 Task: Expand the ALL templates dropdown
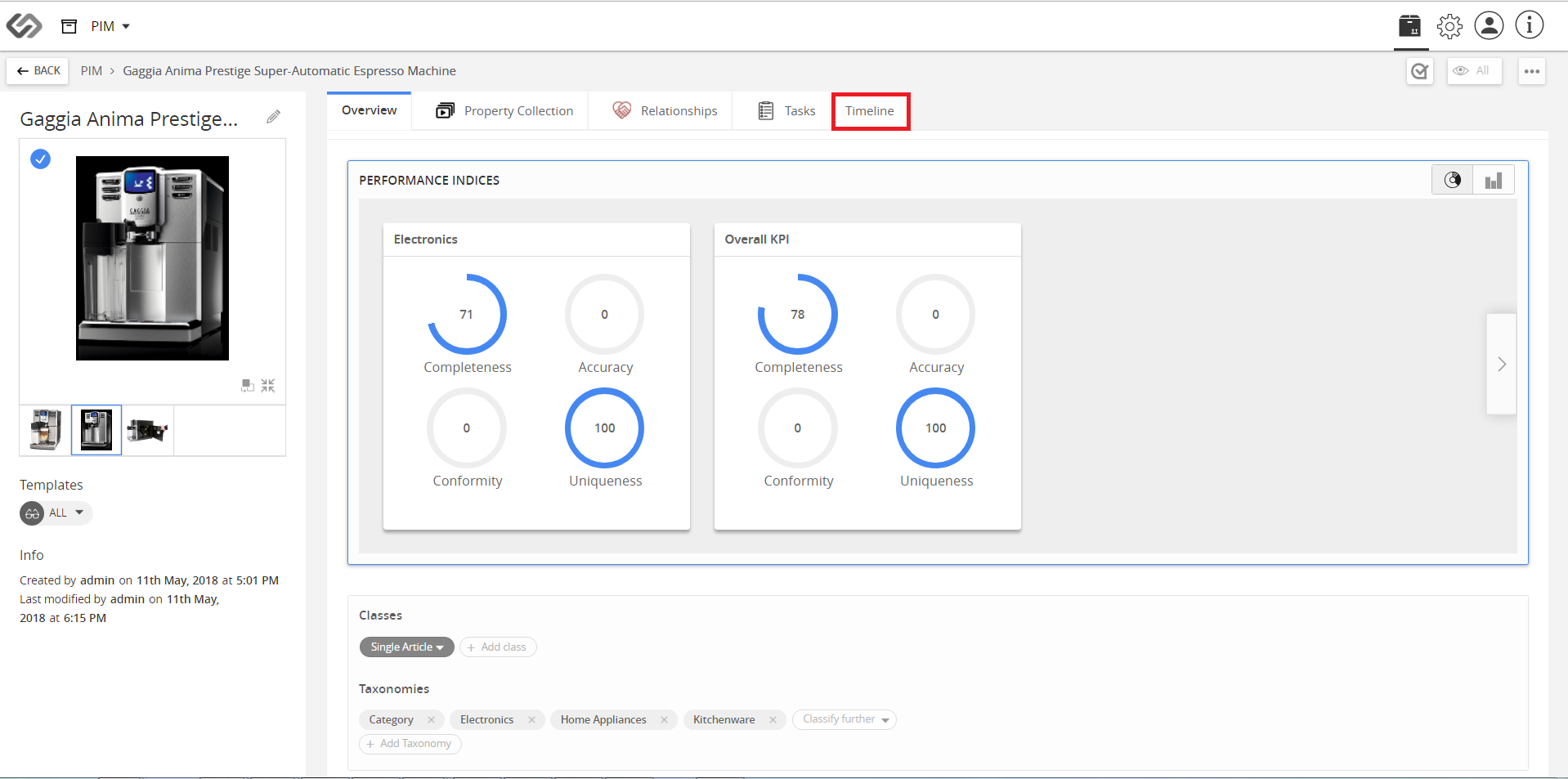pos(56,513)
